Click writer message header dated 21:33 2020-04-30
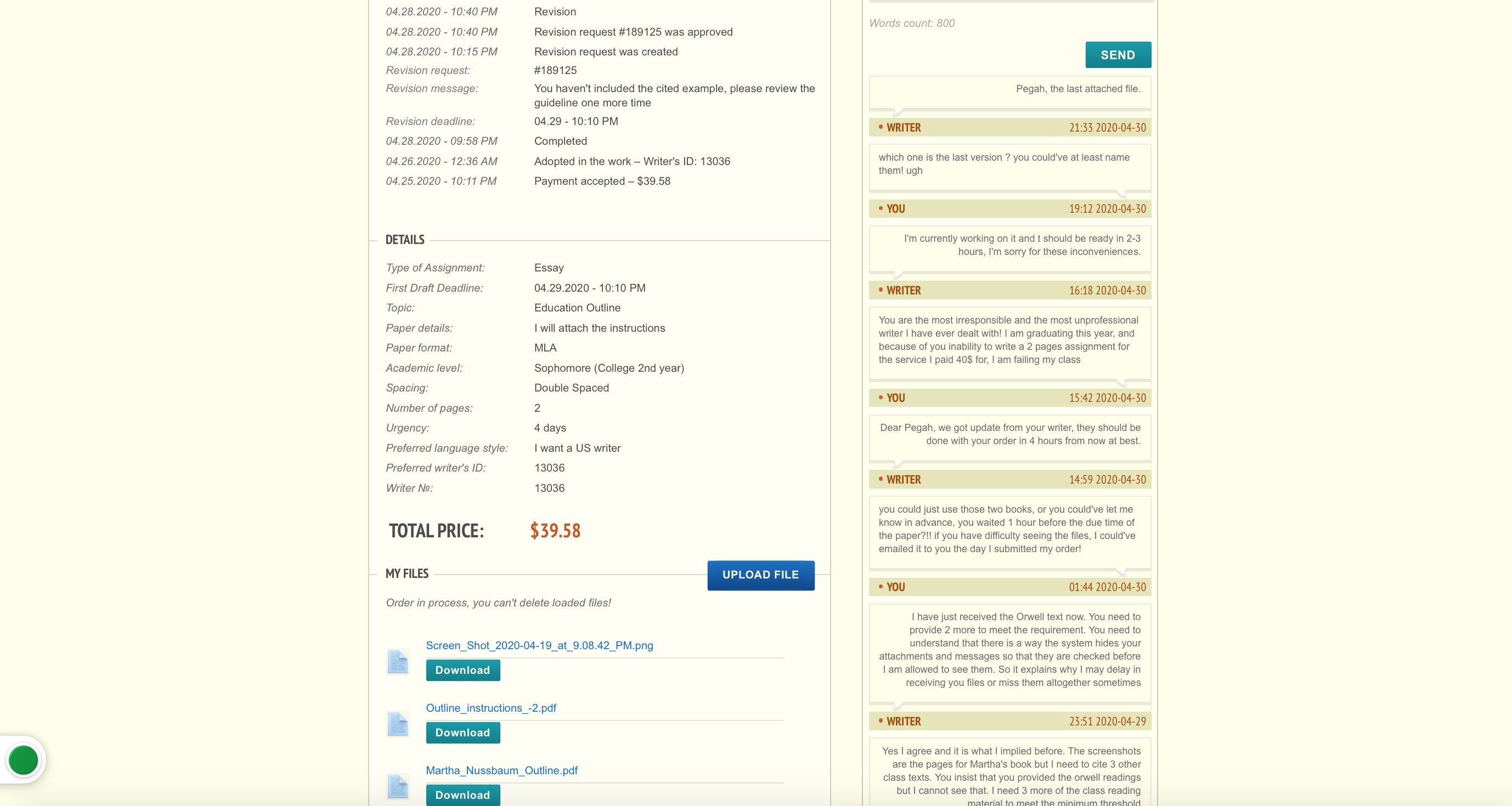This screenshot has height=806, width=1512. (1009, 127)
